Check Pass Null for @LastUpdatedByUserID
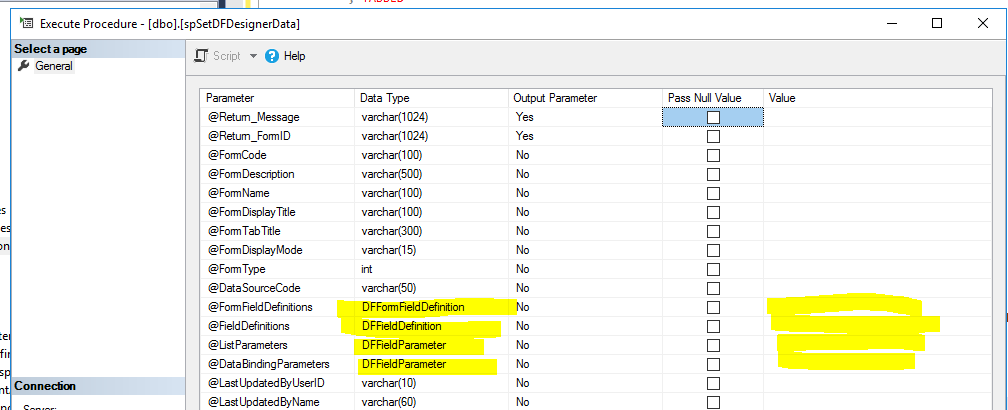This screenshot has width=1008, height=410. [x=713, y=383]
